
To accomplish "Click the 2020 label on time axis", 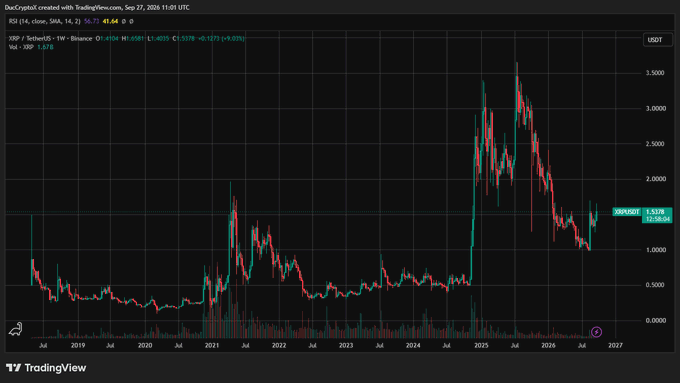I will pyautogui.click(x=145, y=345).
